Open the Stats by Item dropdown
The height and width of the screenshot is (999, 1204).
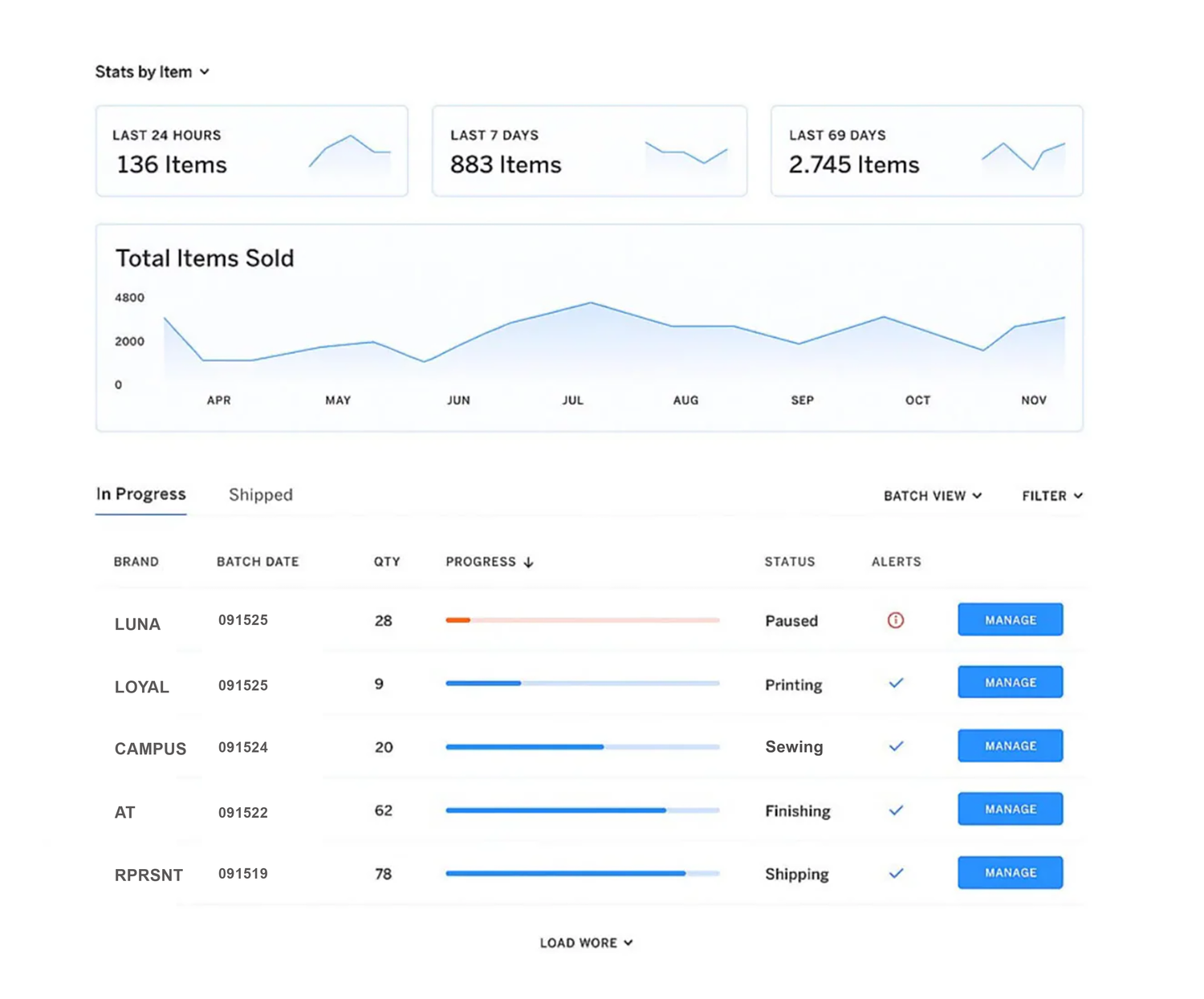coord(153,72)
